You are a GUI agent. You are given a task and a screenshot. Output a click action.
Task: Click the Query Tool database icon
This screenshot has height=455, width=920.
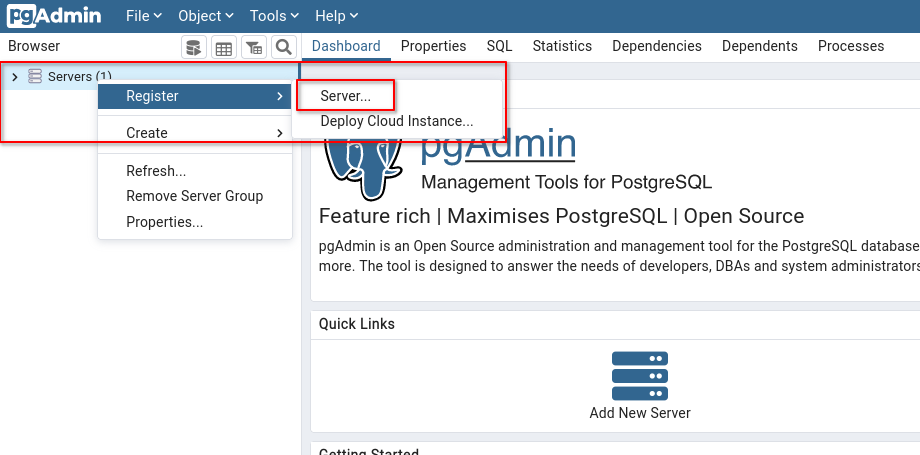pyautogui.click(x=194, y=48)
